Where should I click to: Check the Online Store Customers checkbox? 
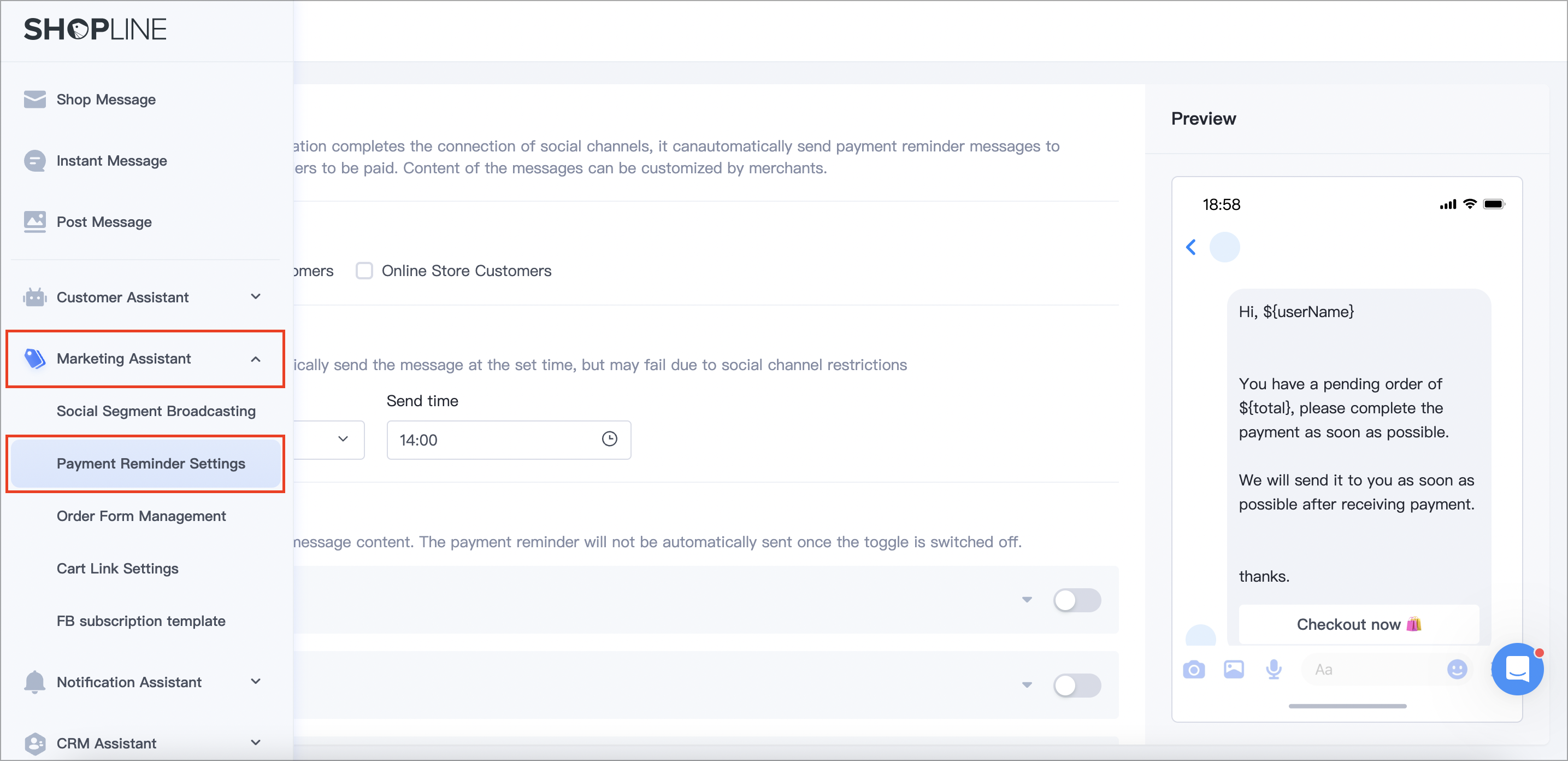click(364, 271)
